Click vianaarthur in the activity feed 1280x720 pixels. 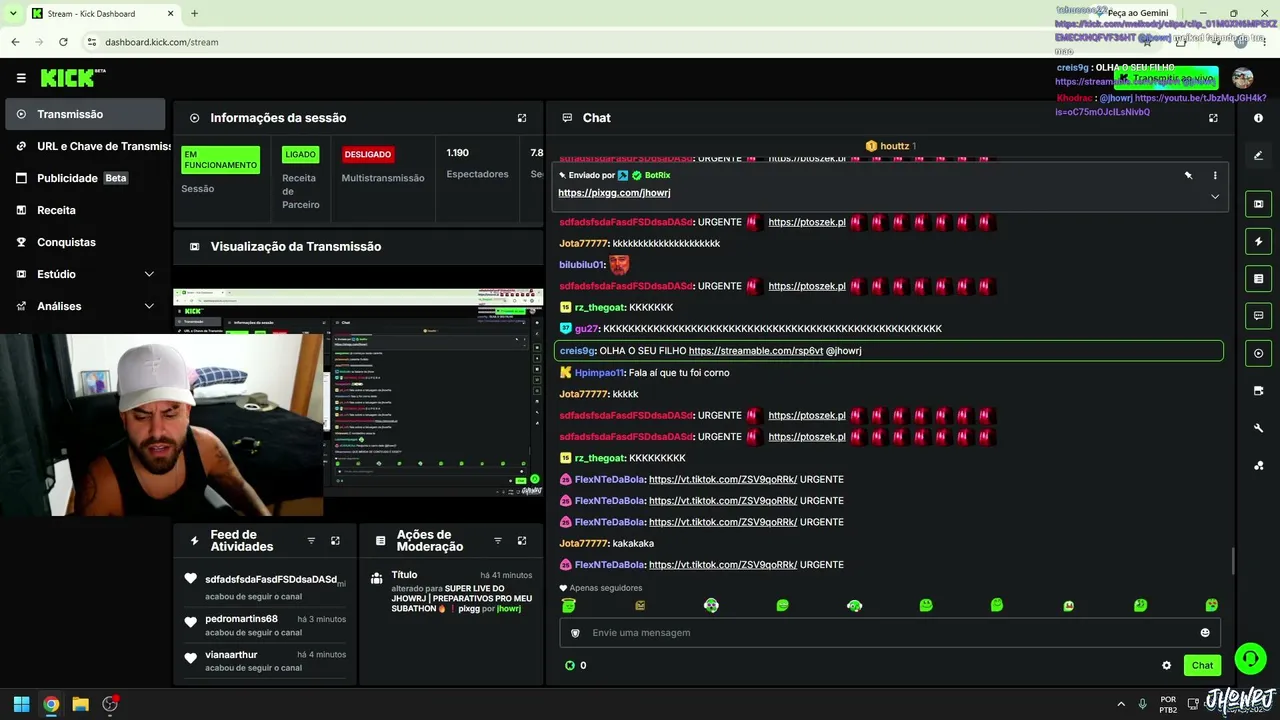click(x=231, y=655)
